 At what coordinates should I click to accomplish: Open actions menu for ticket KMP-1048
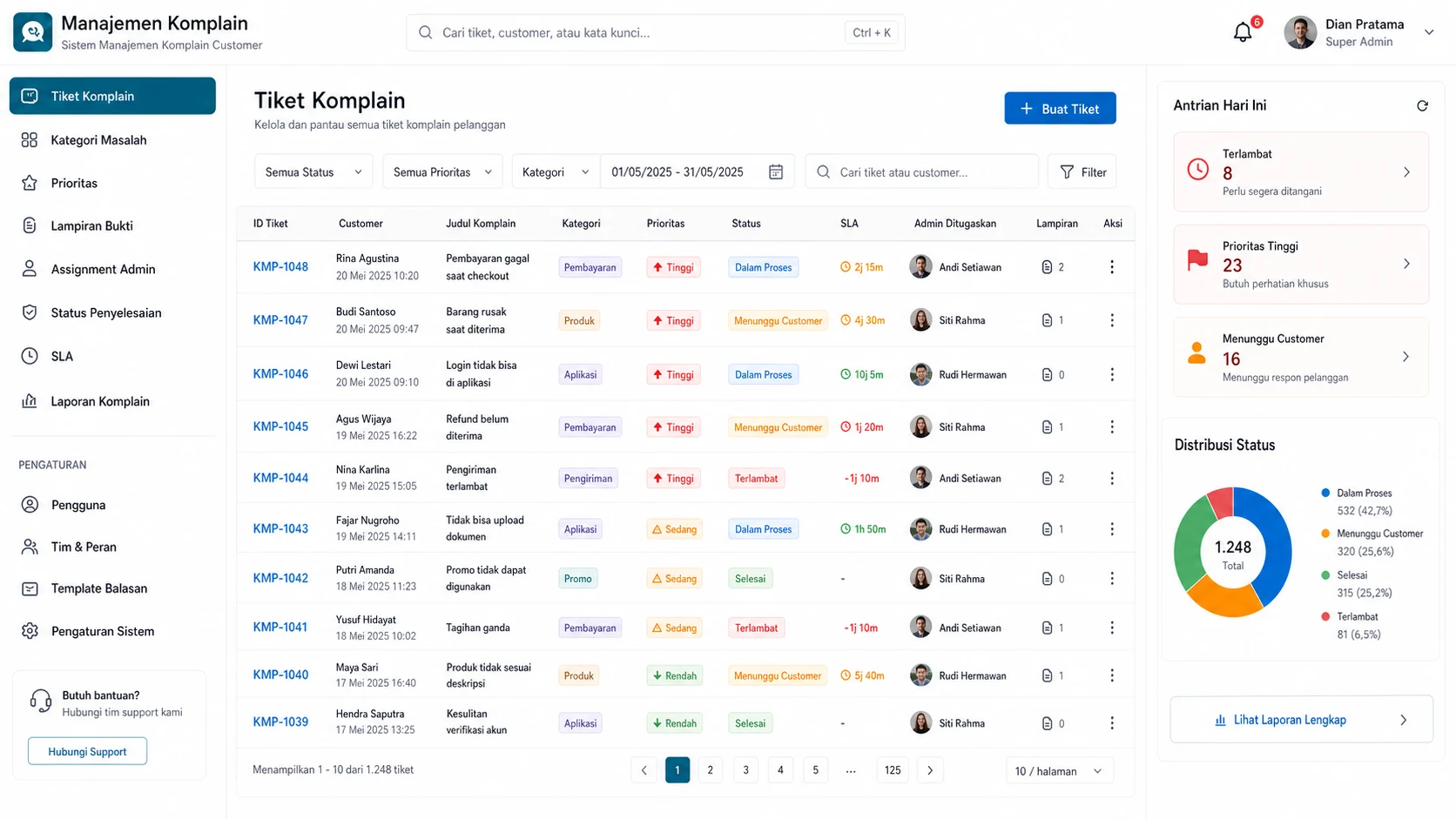1112,267
